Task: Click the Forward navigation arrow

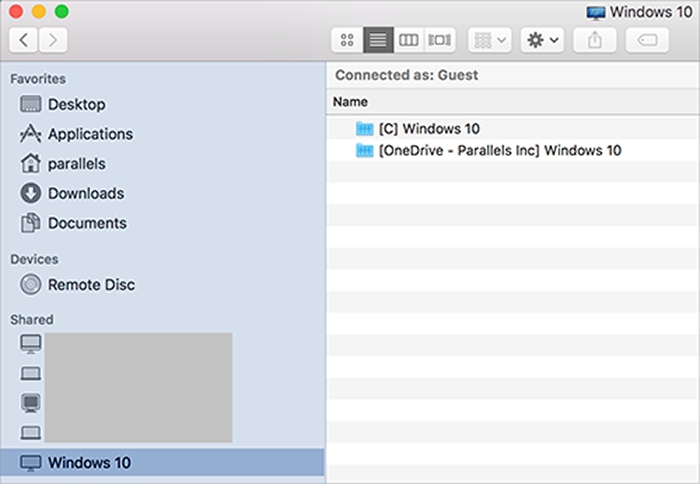Action: point(53,40)
